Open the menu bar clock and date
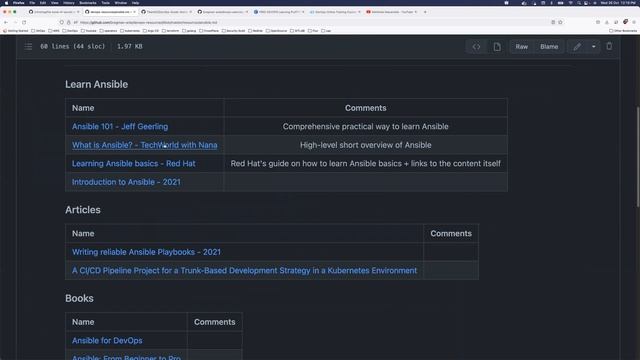This screenshot has width=640, height=360. pos(618,3)
